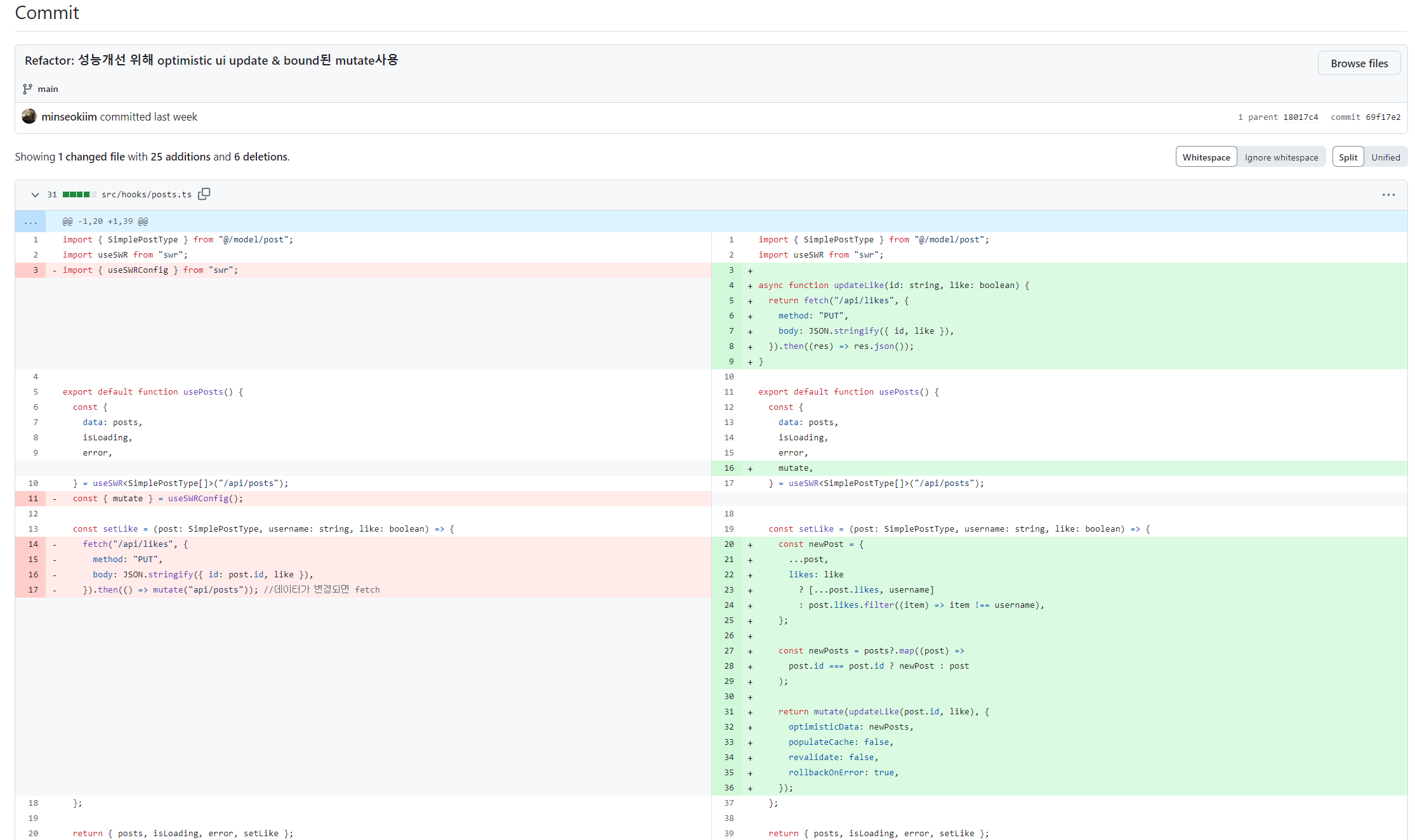Switch diff to Unified view

tap(1385, 157)
